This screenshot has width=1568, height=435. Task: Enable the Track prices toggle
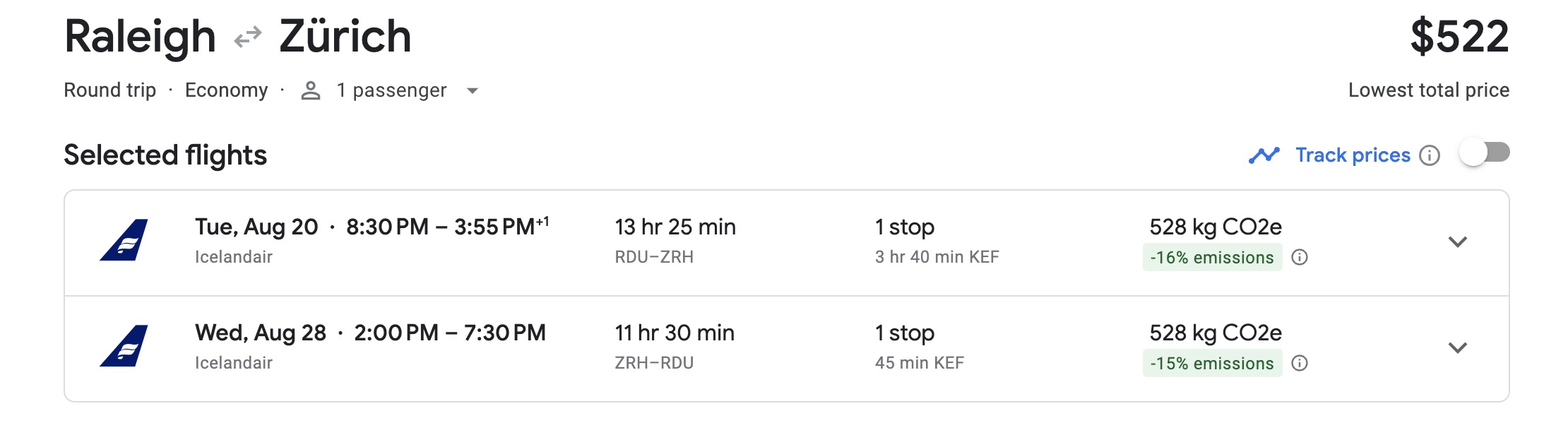(x=1487, y=150)
